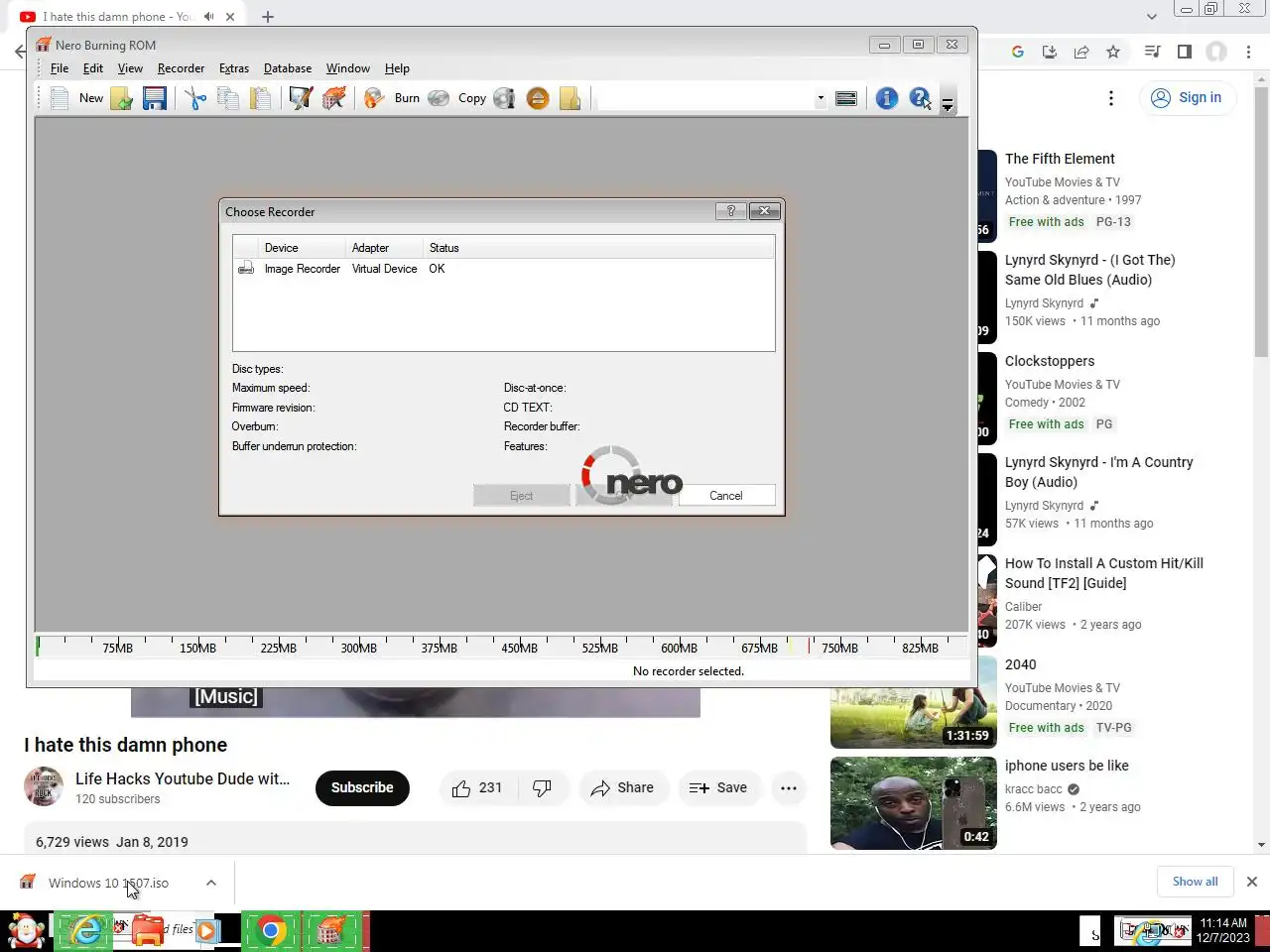The height and width of the screenshot is (952, 1270).
Task: Click the Eject button in the dialog
Action: (x=521, y=496)
